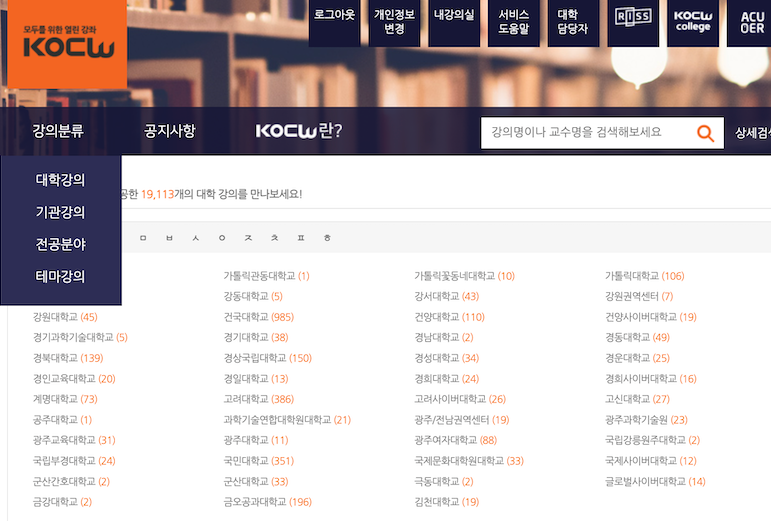Open 건양대학교 (110) lectures

click(449, 317)
